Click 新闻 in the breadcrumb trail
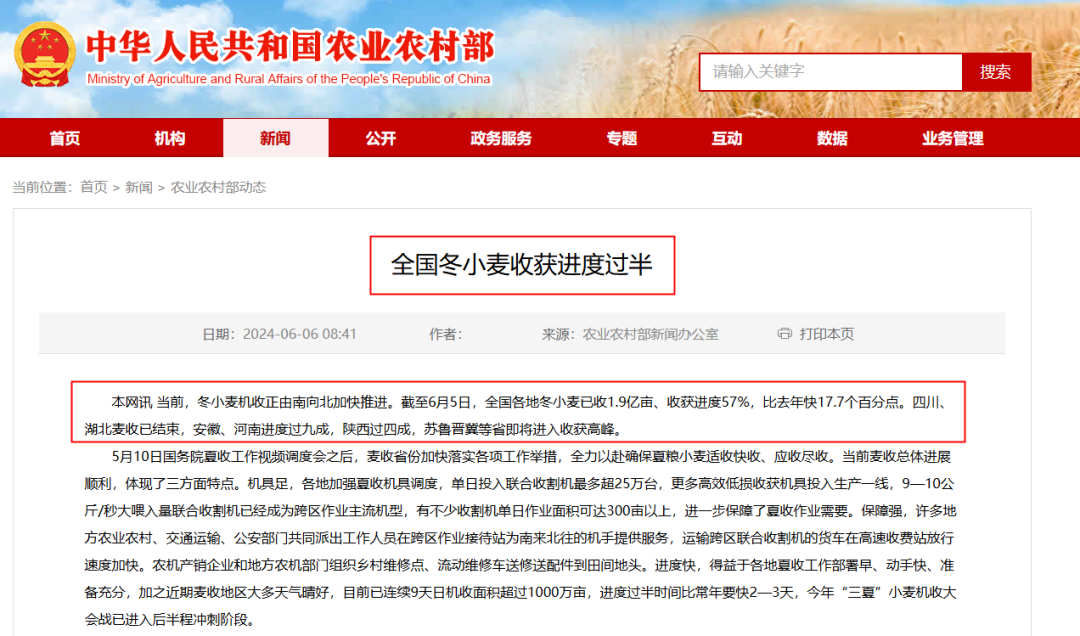The width and height of the screenshot is (1080, 636). click(x=140, y=187)
